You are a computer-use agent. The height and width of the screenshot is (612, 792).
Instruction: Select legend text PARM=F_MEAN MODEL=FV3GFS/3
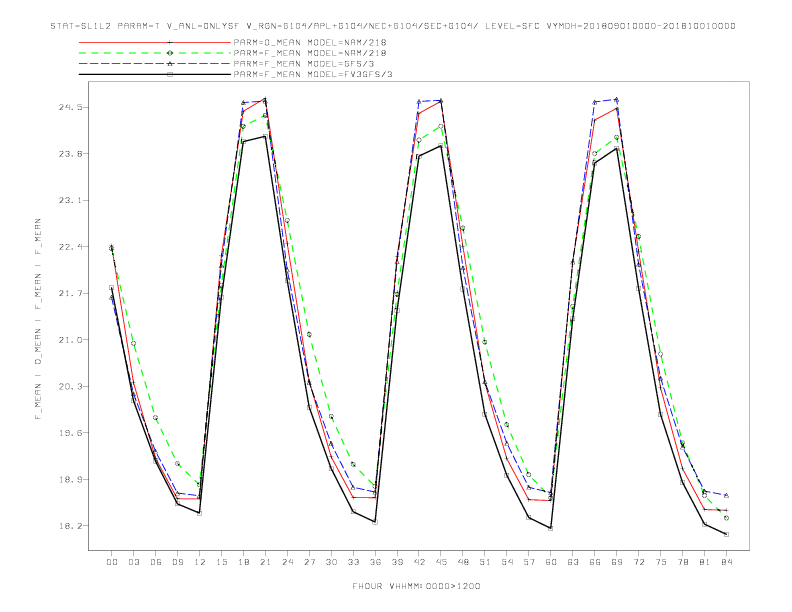(313, 74)
